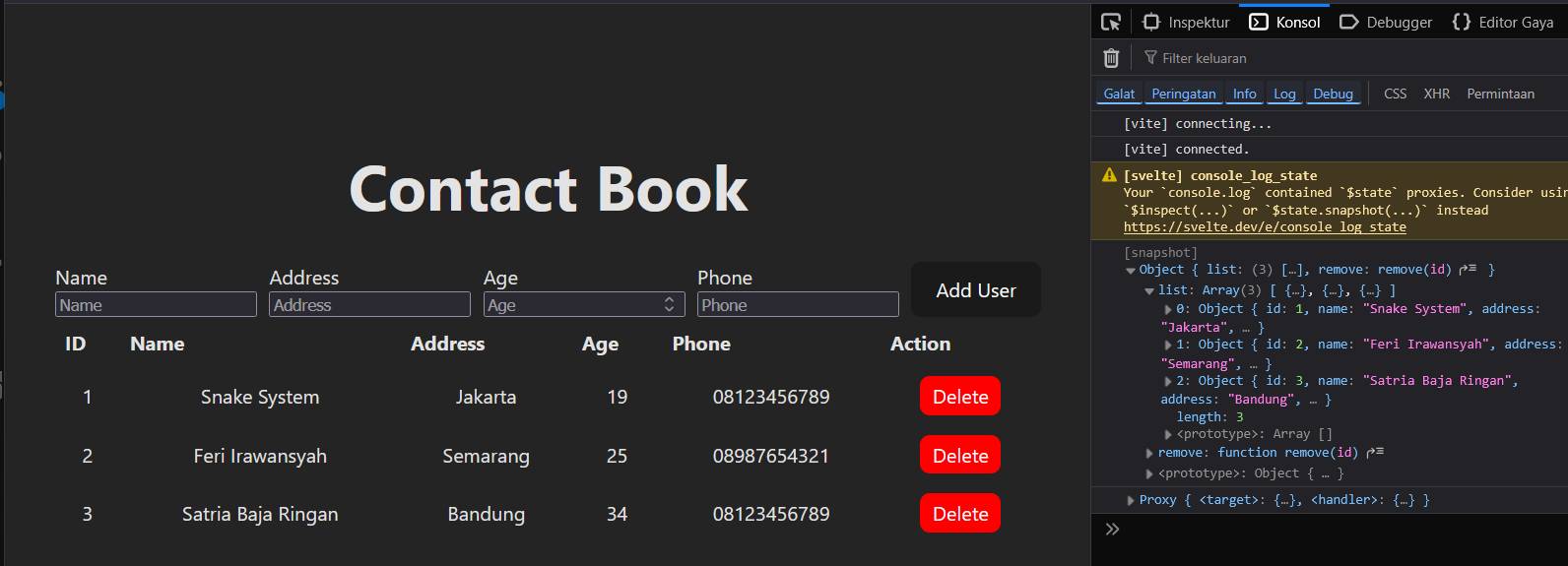The width and height of the screenshot is (1568, 566).
Task: Click the Address input field
Action: 369,304
